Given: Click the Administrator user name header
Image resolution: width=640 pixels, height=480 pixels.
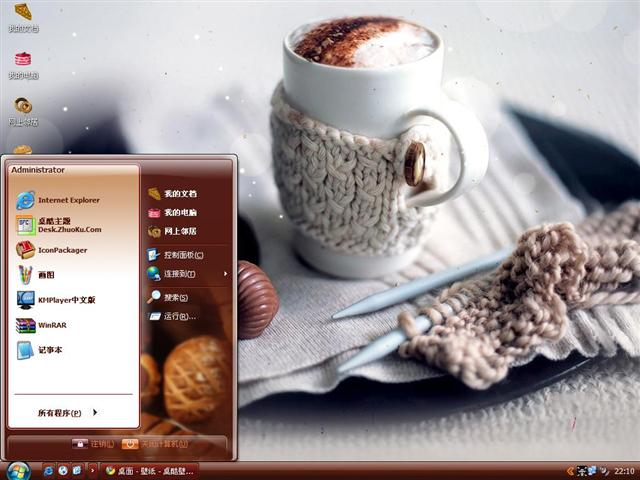Looking at the screenshot, I should pos(38,170).
